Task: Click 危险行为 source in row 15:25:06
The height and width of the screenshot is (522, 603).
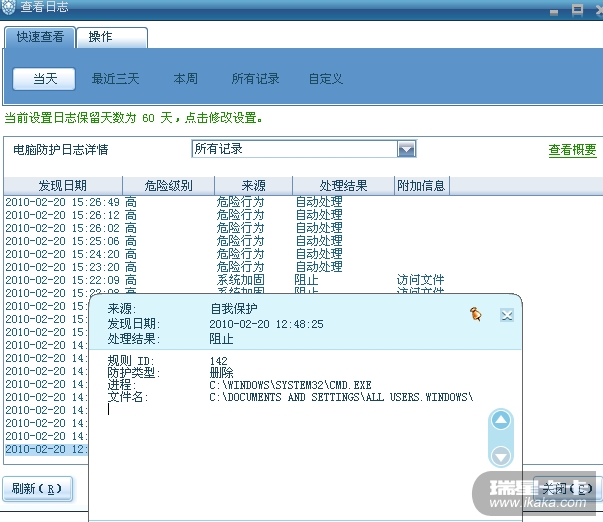Action: point(241,241)
